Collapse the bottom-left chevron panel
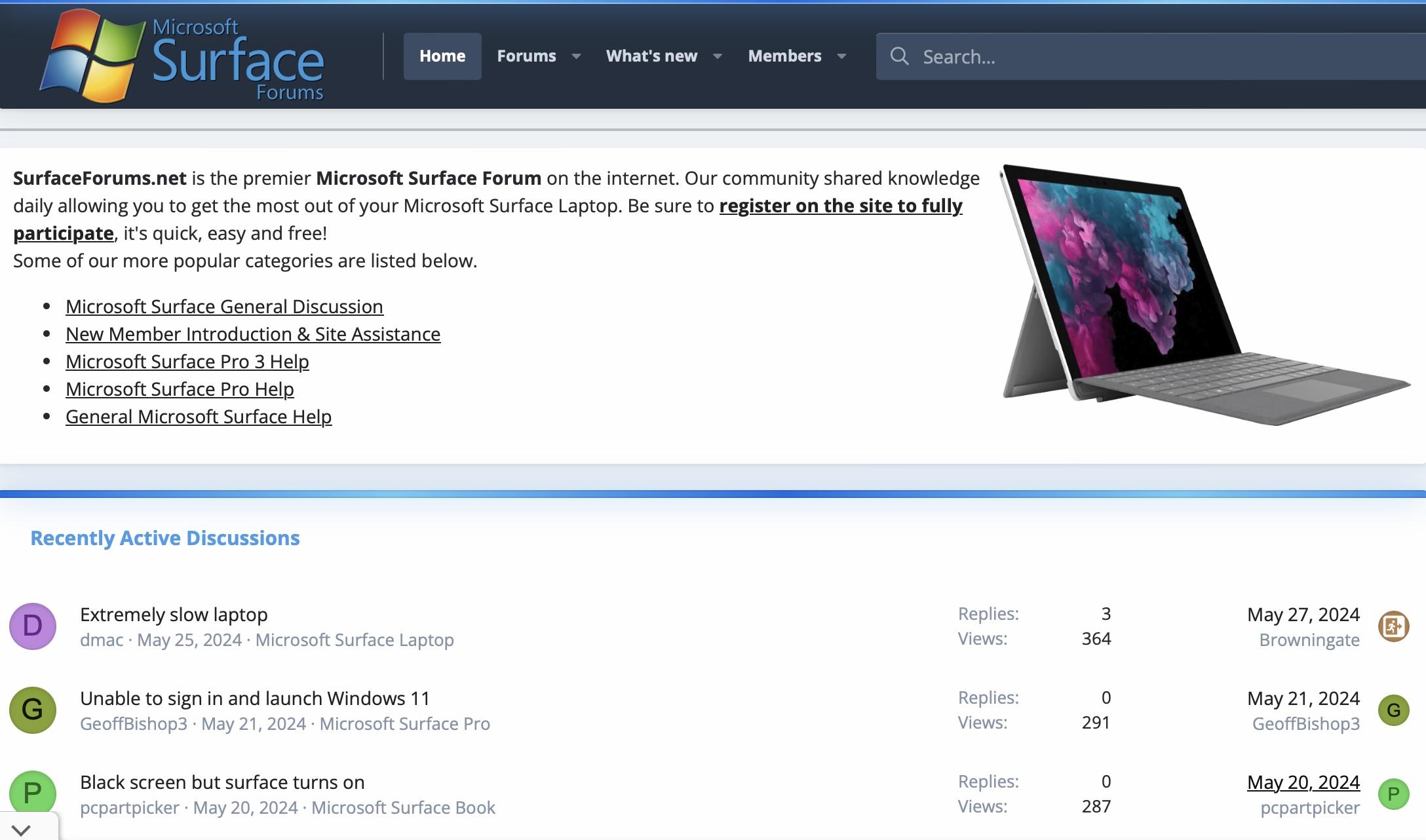 (x=21, y=830)
